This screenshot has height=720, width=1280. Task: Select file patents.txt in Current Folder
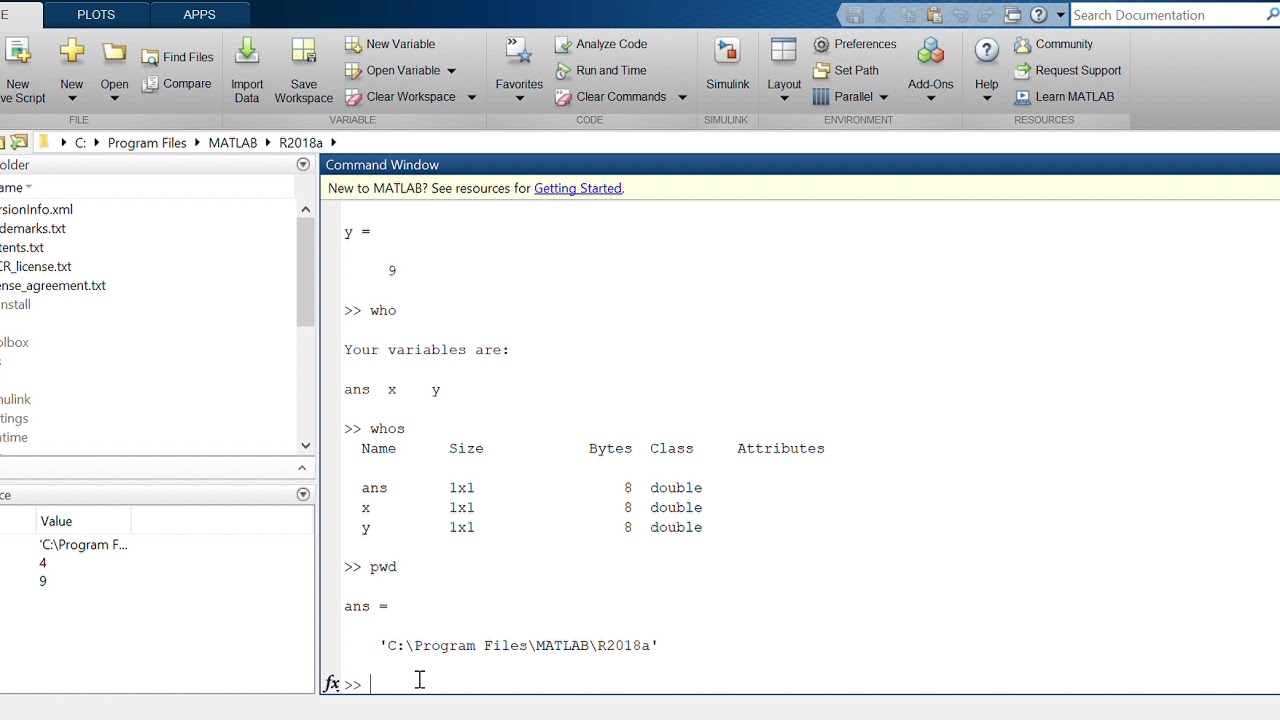(22, 247)
